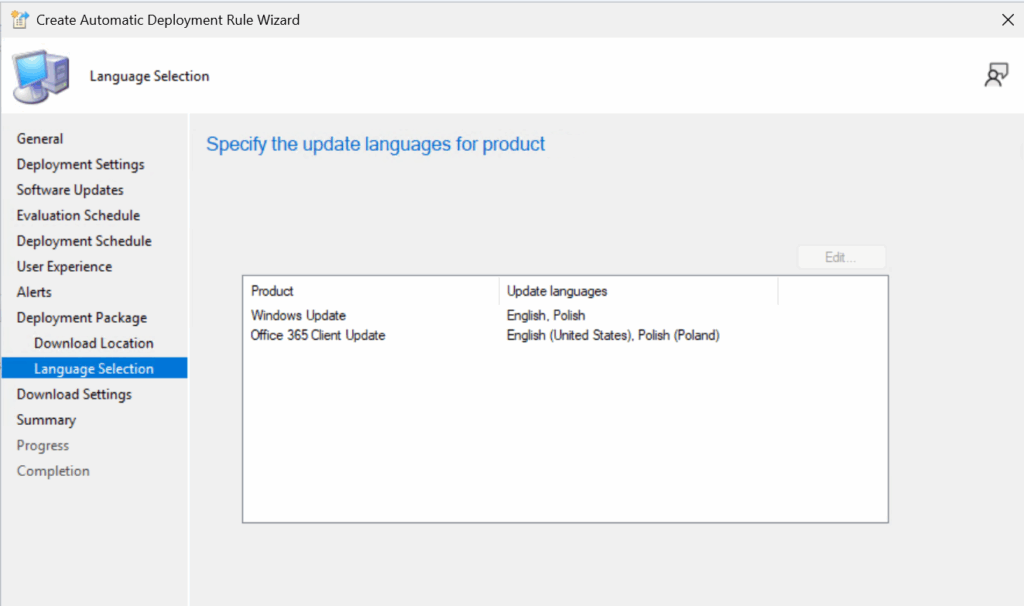Go to the Download Location sub-step
The width and height of the screenshot is (1024, 606).
[x=93, y=343]
